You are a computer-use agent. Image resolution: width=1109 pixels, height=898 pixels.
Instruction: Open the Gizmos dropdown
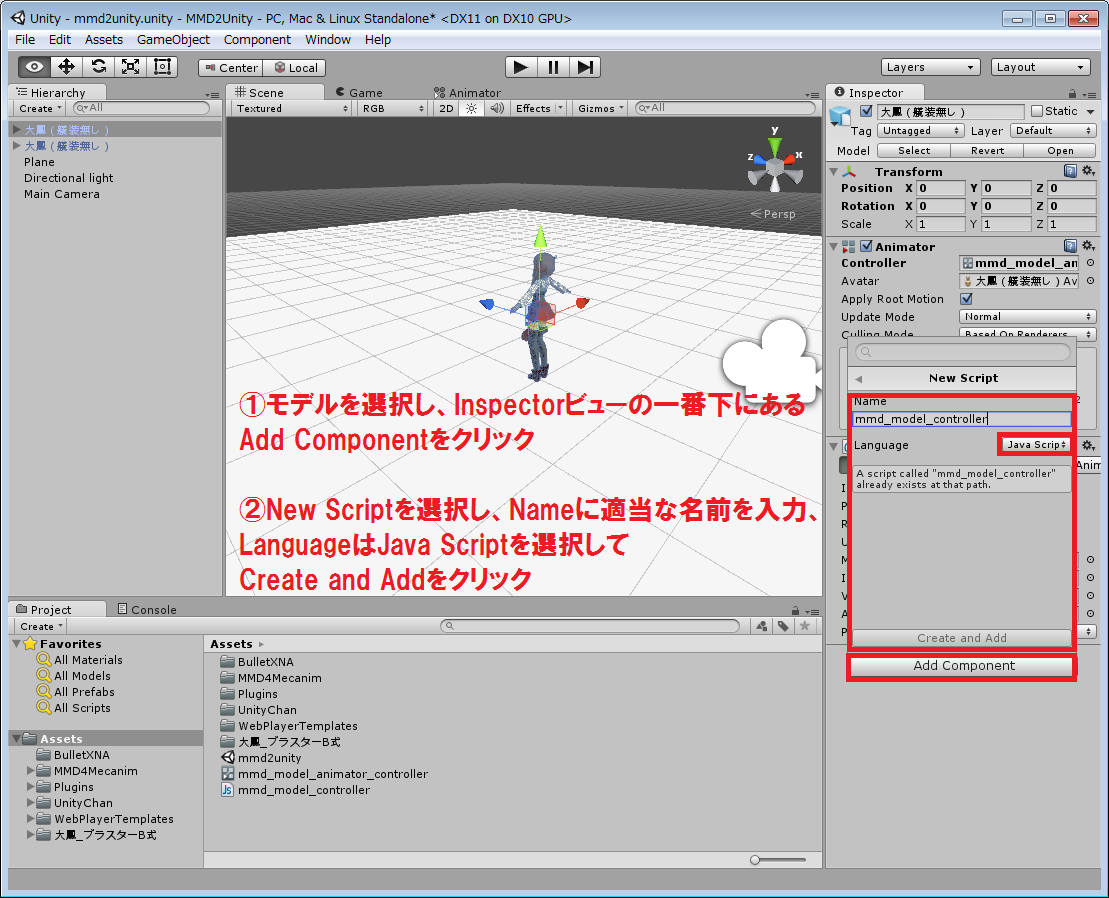pyautogui.click(x=600, y=108)
